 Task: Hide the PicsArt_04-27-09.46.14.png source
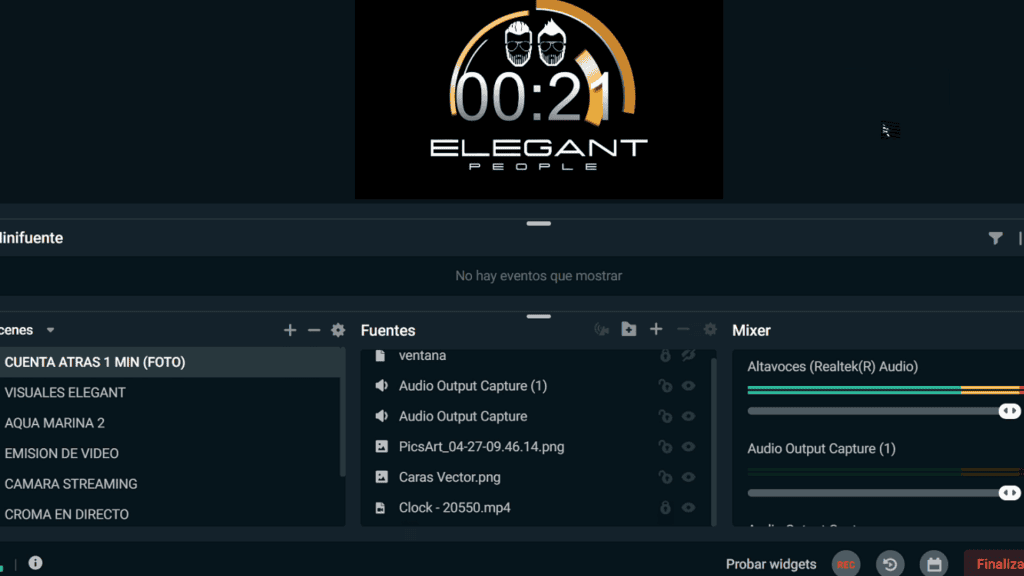[688, 447]
